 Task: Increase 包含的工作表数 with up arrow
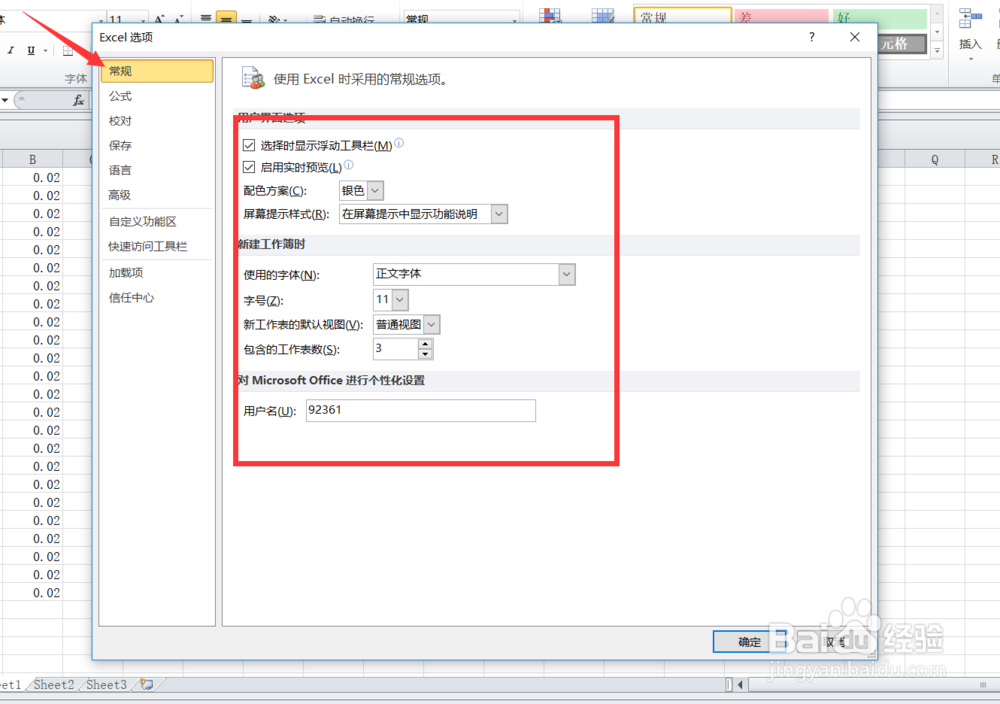pyautogui.click(x=425, y=344)
